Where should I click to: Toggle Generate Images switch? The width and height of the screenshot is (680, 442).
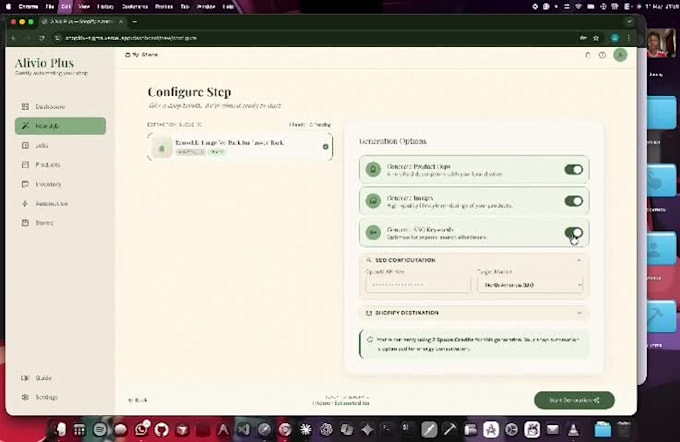[573, 201]
